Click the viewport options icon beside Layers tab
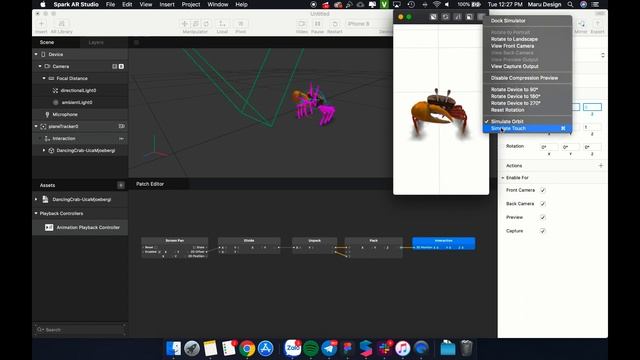The image size is (640, 360). (x=136, y=42)
